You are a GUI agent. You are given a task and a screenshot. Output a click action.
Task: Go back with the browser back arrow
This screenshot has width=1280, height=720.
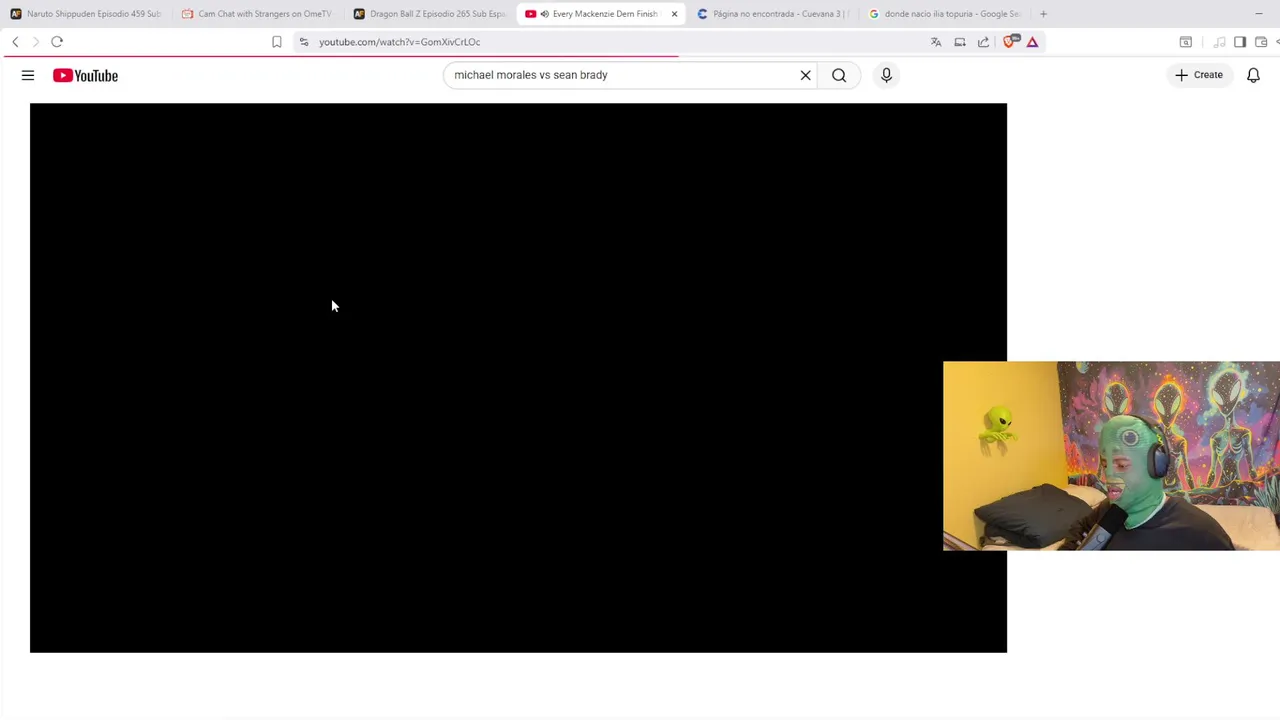pyautogui.click(x=15, y=42)
